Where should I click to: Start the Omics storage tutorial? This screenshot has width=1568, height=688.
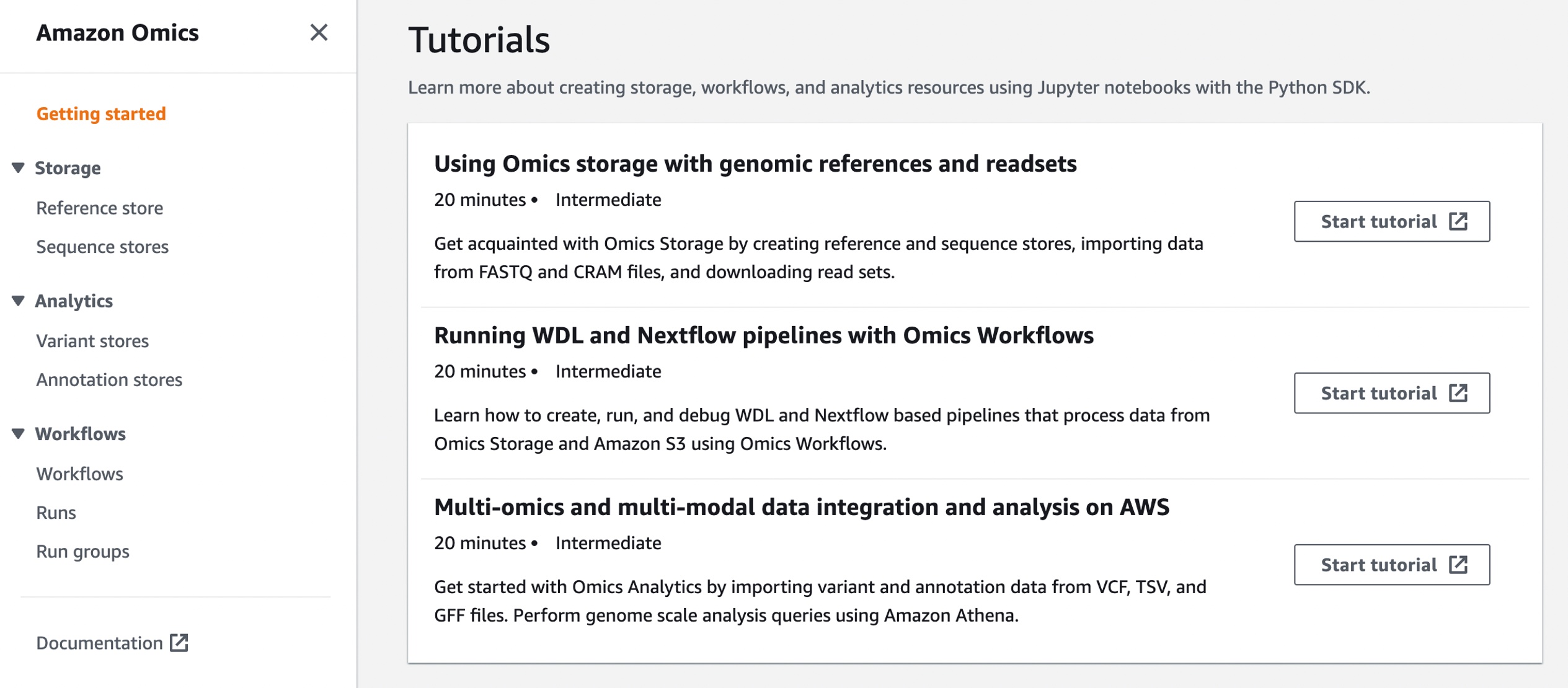(1378, 221)
